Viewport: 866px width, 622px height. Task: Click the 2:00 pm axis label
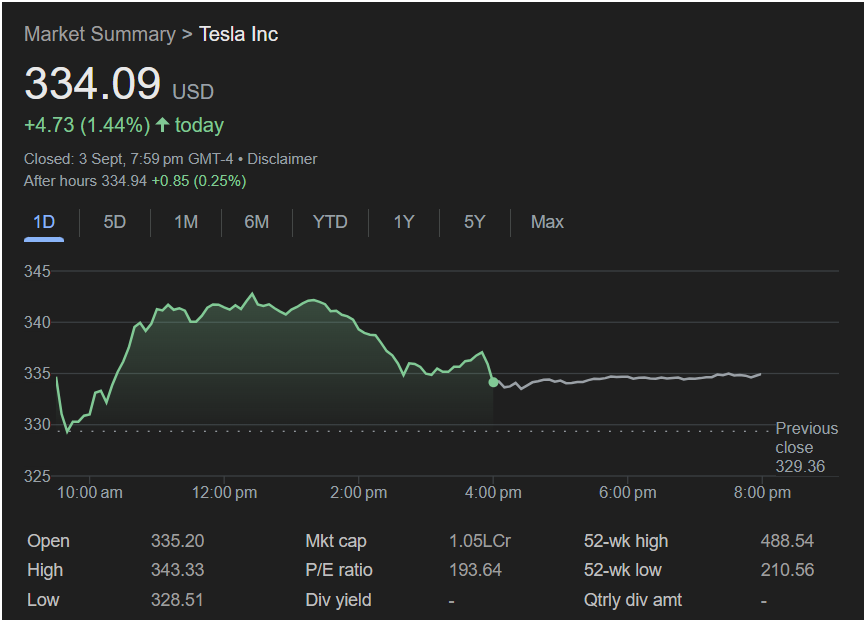point(358,493)
